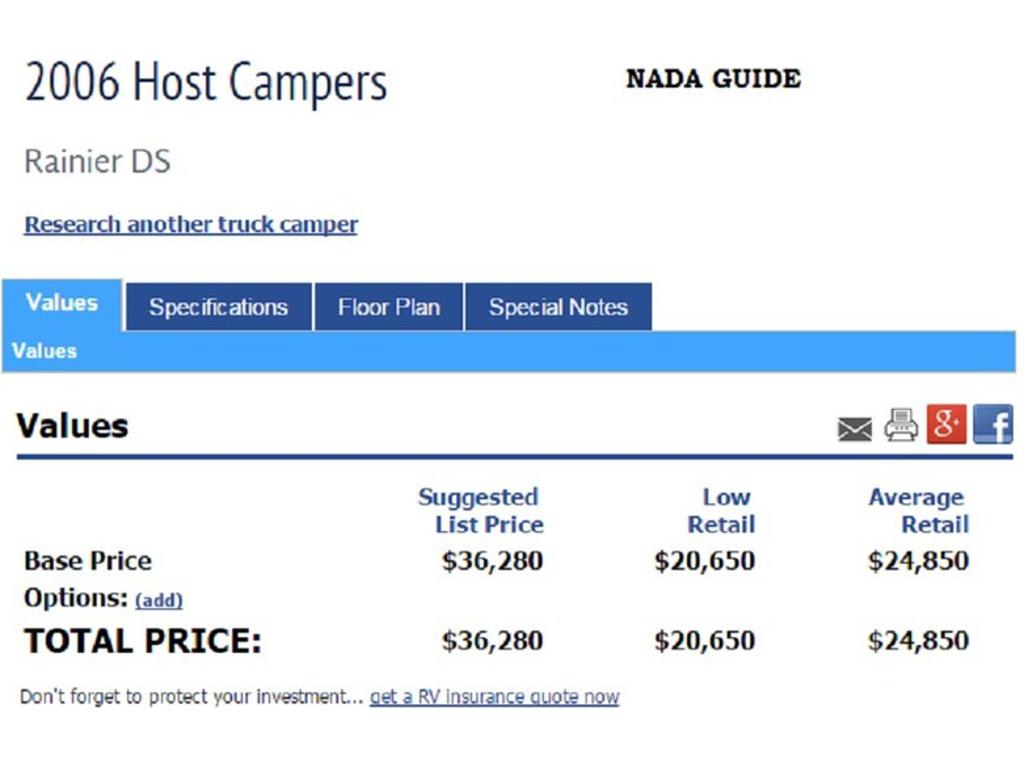This screenshot has width=1024, height=768.
Task: Click the Suggested List Price column header
Action: pos(481,511)
